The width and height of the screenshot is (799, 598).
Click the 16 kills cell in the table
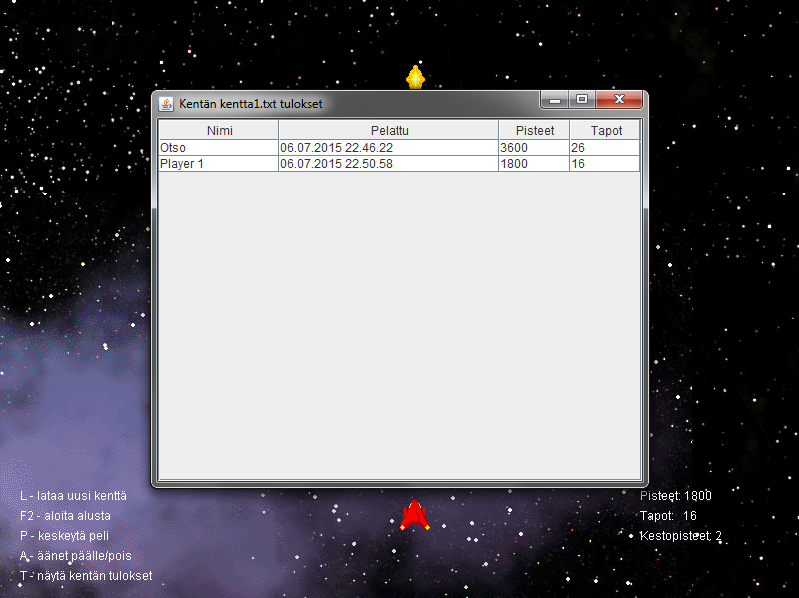point(604,164)
